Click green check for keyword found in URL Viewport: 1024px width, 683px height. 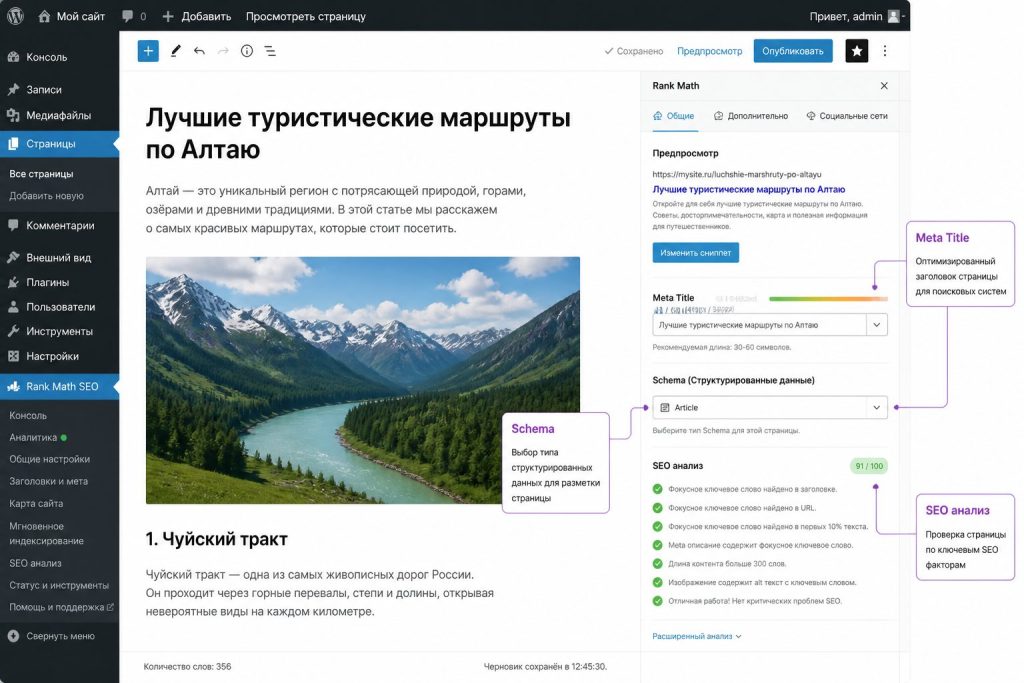pyautogui.click(x=658, y=507)
